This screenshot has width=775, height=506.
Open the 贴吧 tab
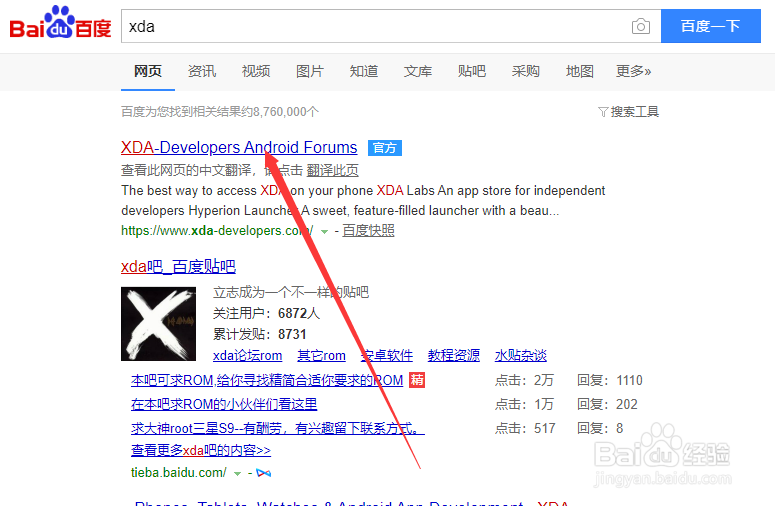(472, 72)
